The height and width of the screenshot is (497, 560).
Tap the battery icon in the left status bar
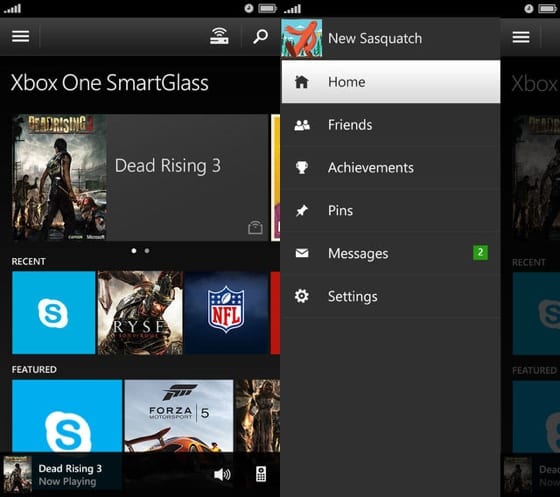point(268,8)
